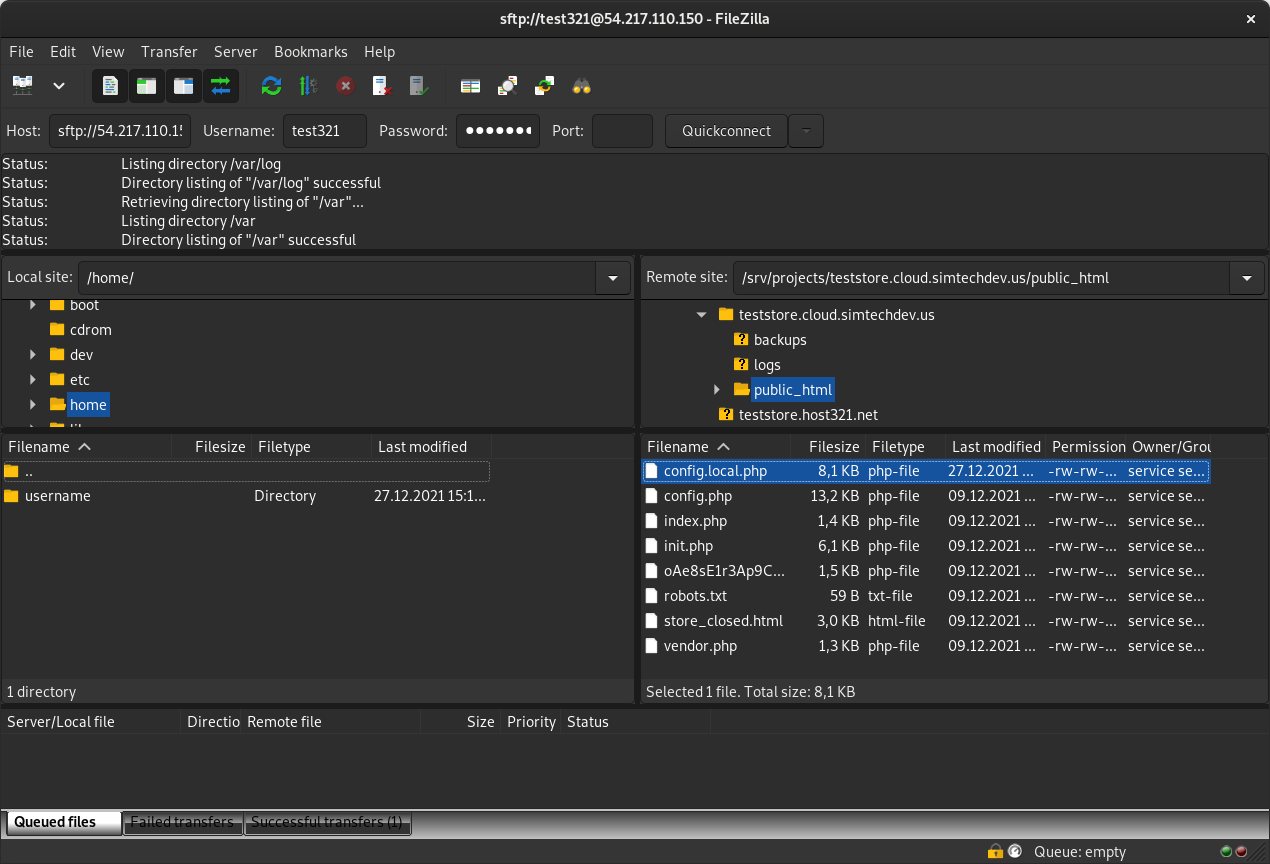1270x864 pixels.
Task: Open the Bookmarks menu
Action: pos(311,52)
